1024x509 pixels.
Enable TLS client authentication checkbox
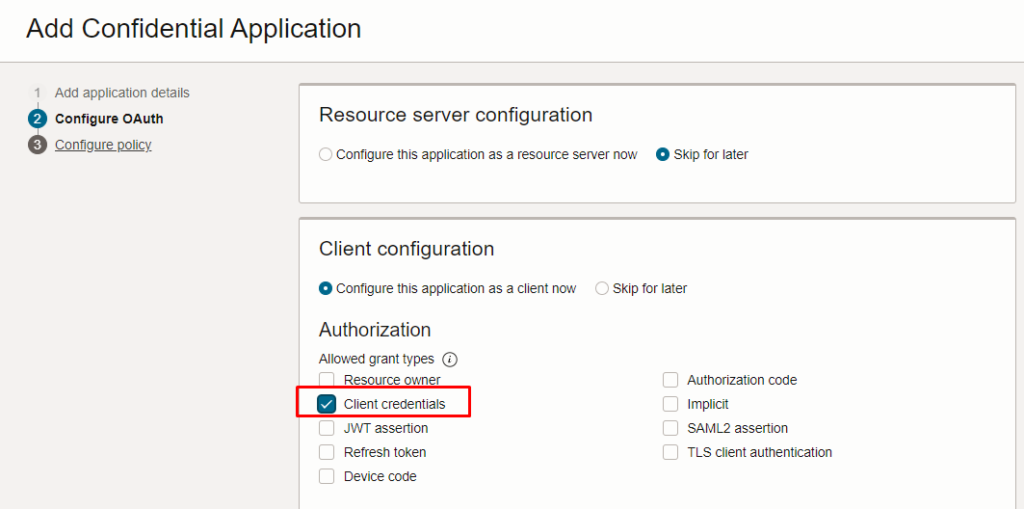(x=671, y=452)
